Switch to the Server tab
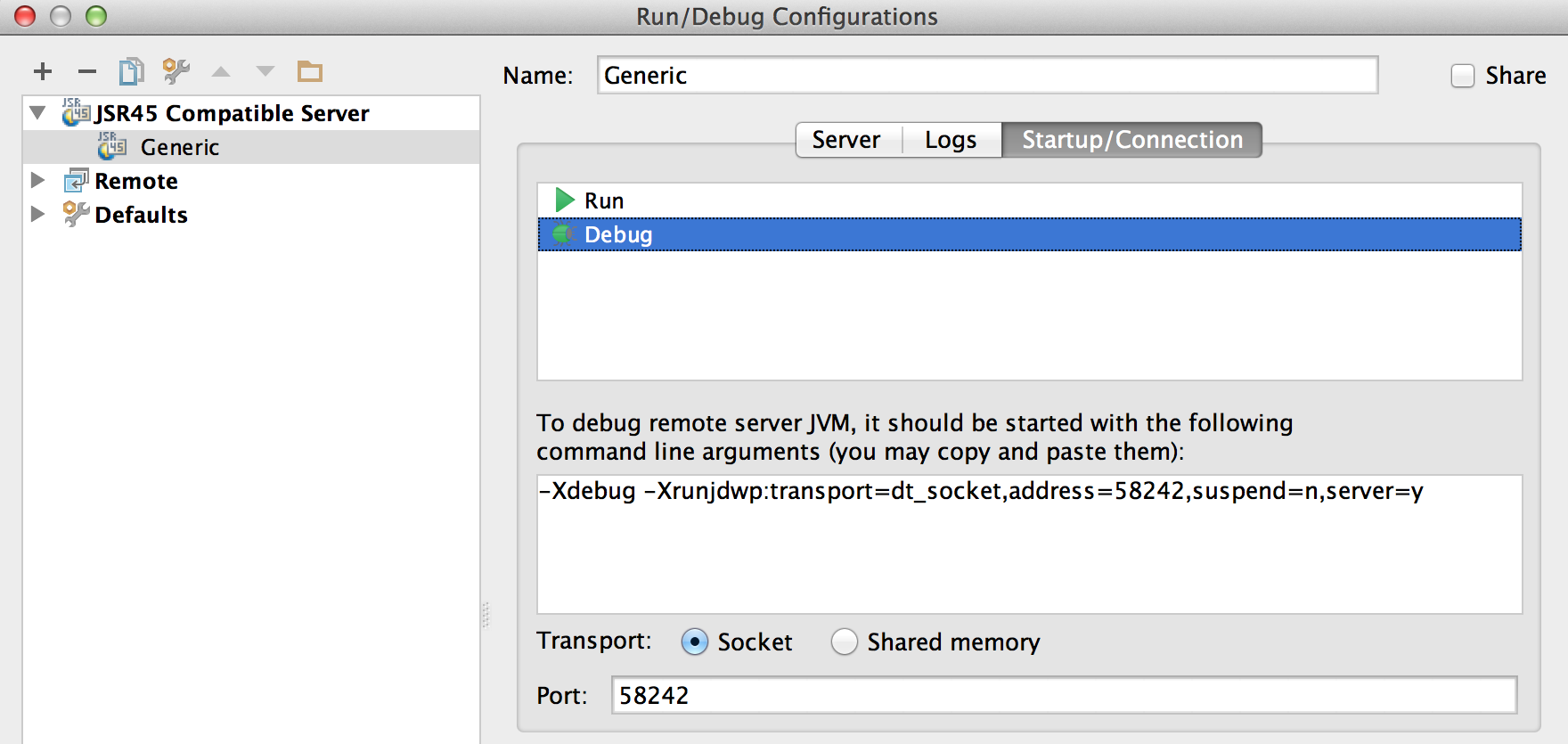Image resolution: width=1568 pixels, height=744 pixels. [846, 140]
